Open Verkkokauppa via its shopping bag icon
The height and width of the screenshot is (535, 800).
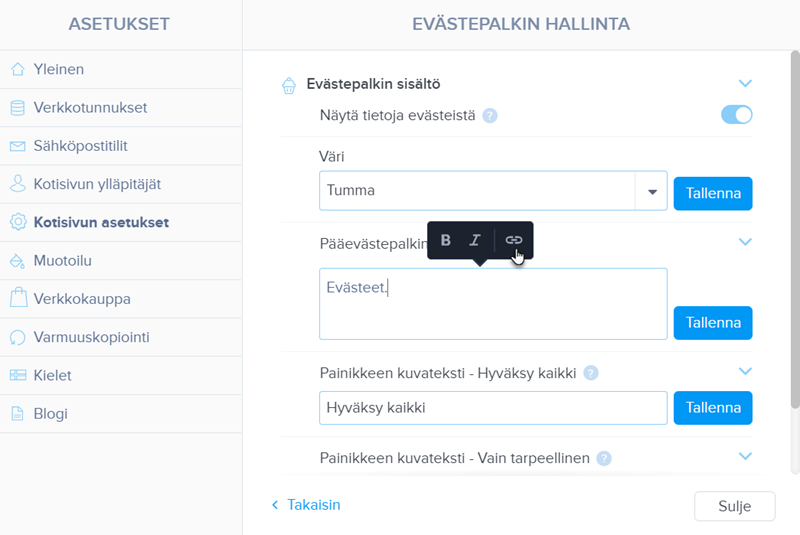point(18,298)
